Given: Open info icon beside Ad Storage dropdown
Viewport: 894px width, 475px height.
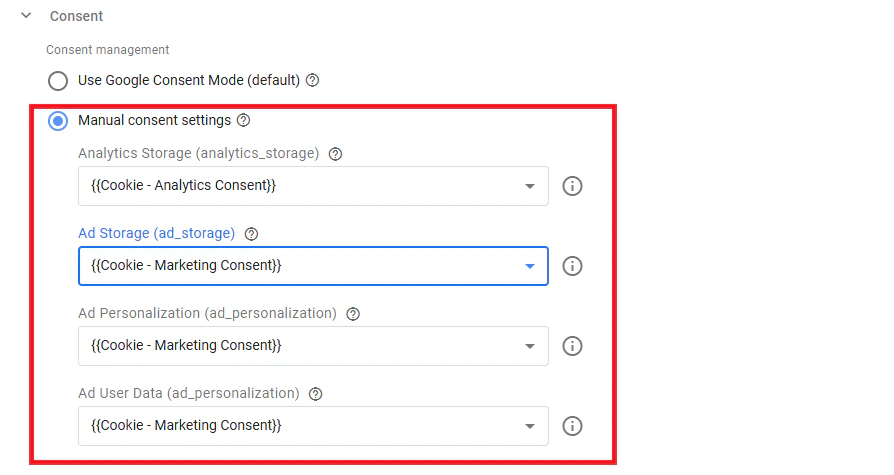Looking at the screenshot, I should click(572, 266).
